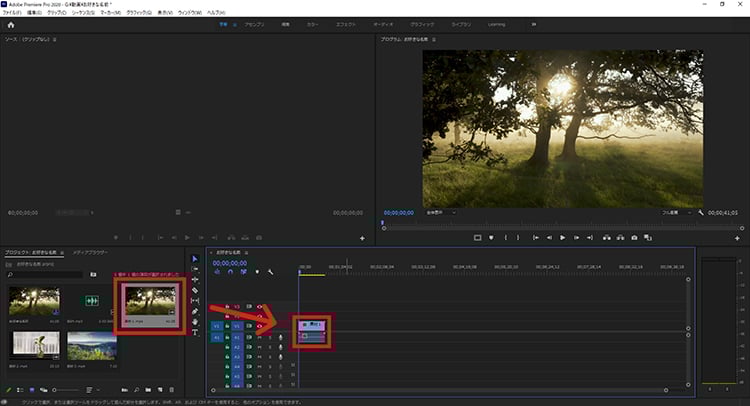Select the mountain landscape clip thumbnail
Image resolution: width=750 pixels, height=406 pixels.
[92, 346]
